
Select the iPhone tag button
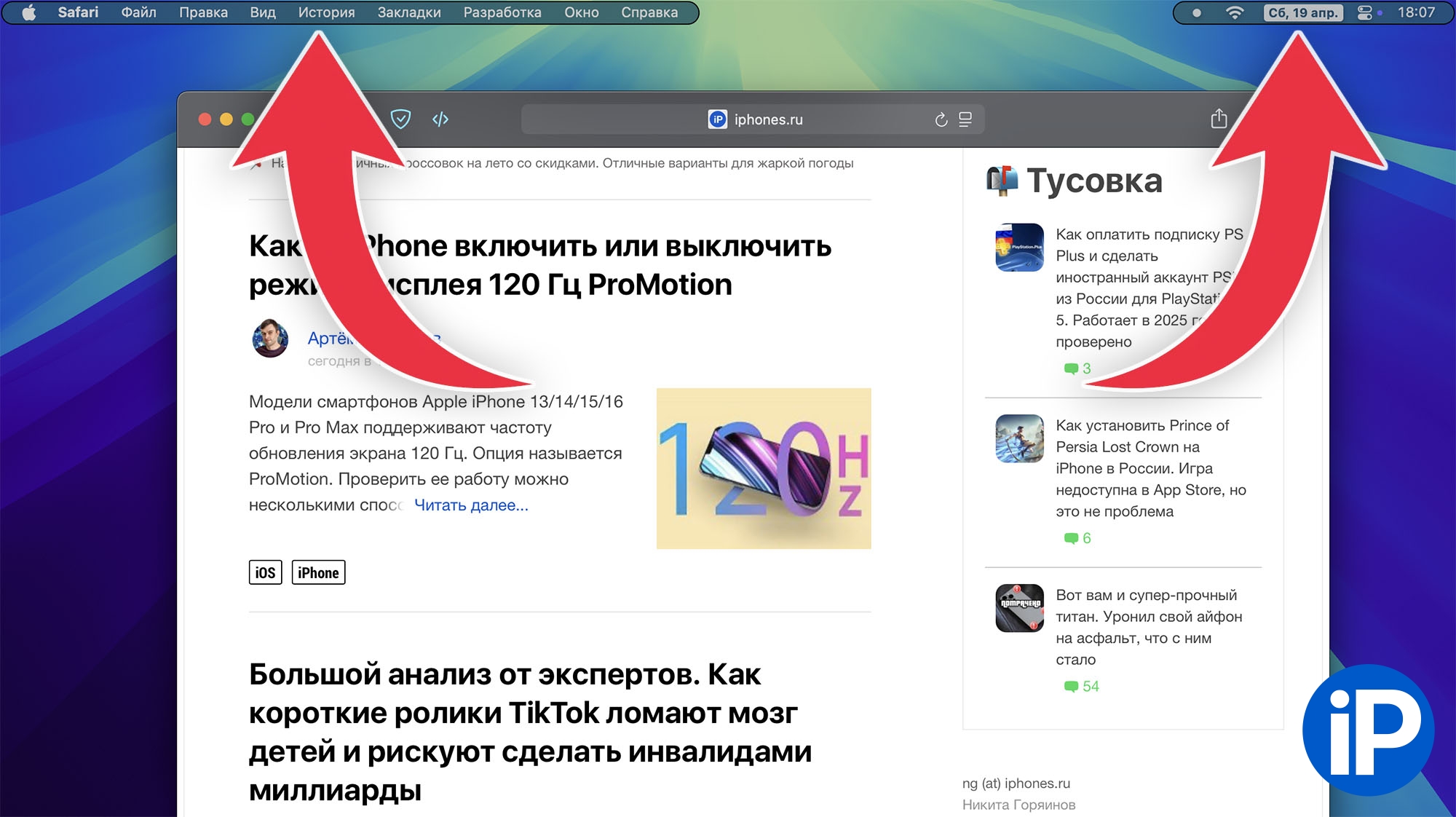[x=318, y=572]
